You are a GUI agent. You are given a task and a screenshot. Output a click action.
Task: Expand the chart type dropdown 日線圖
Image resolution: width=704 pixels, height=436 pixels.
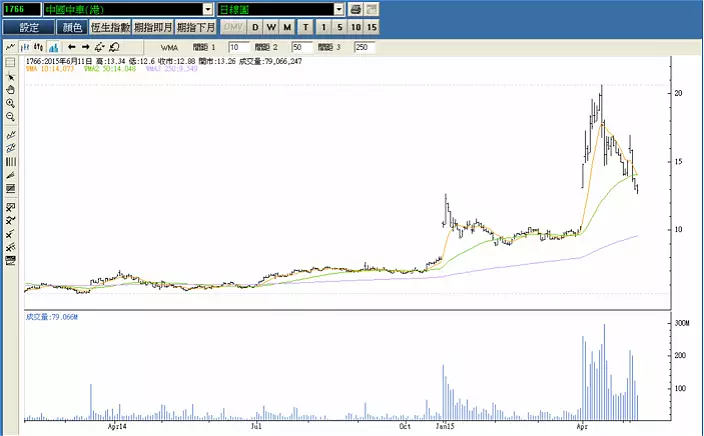coord(339,9)
